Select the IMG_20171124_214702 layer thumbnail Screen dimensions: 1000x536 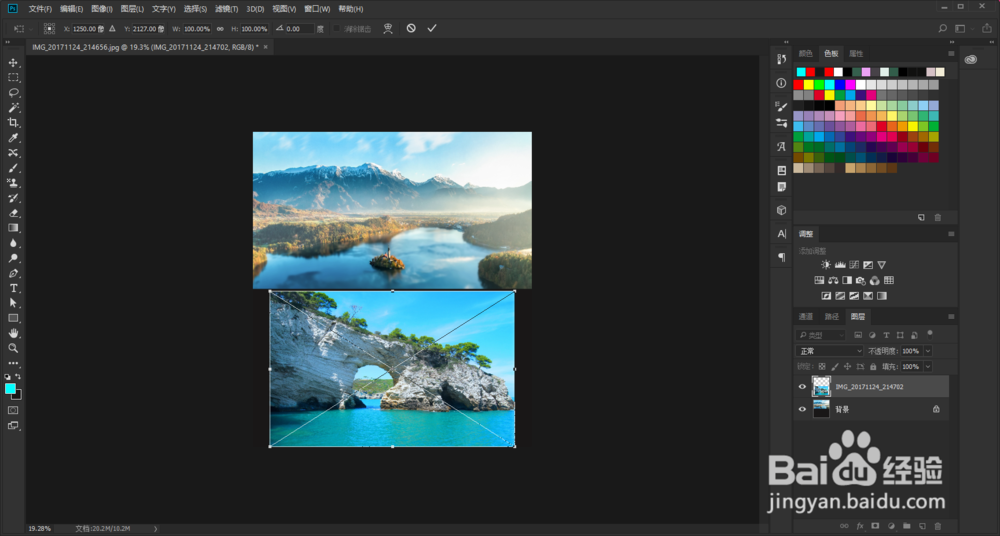[x=821, y=387]
